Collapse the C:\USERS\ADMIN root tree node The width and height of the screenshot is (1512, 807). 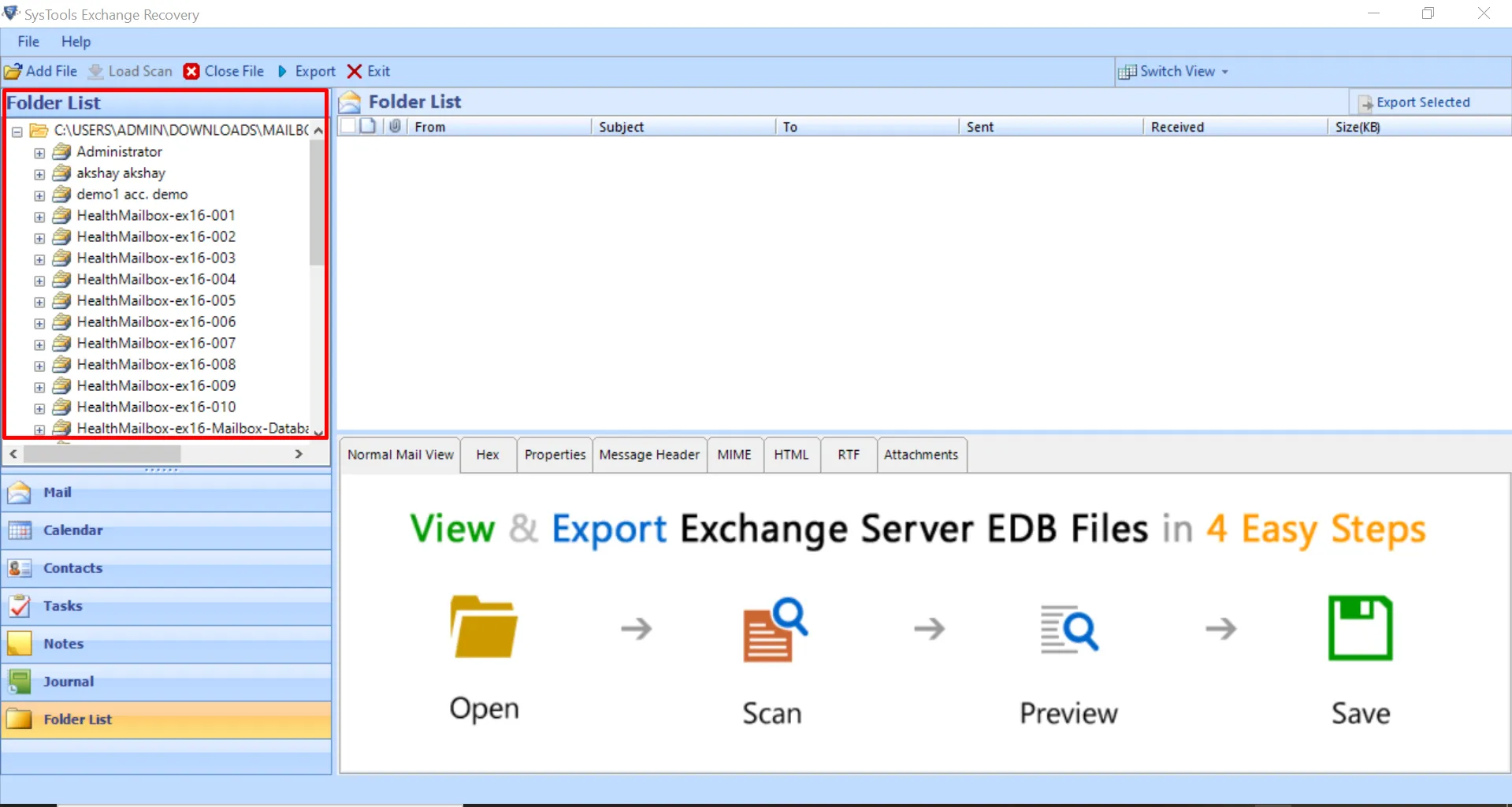pyautogui.click(x=17, y=132)
